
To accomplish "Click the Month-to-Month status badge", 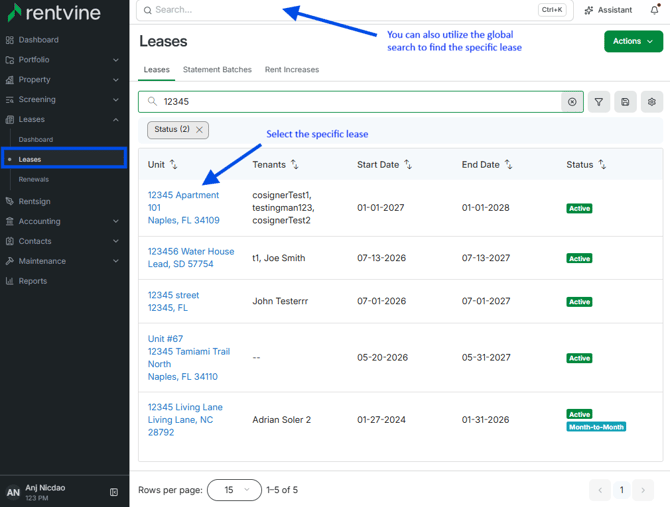I will 596,427.
